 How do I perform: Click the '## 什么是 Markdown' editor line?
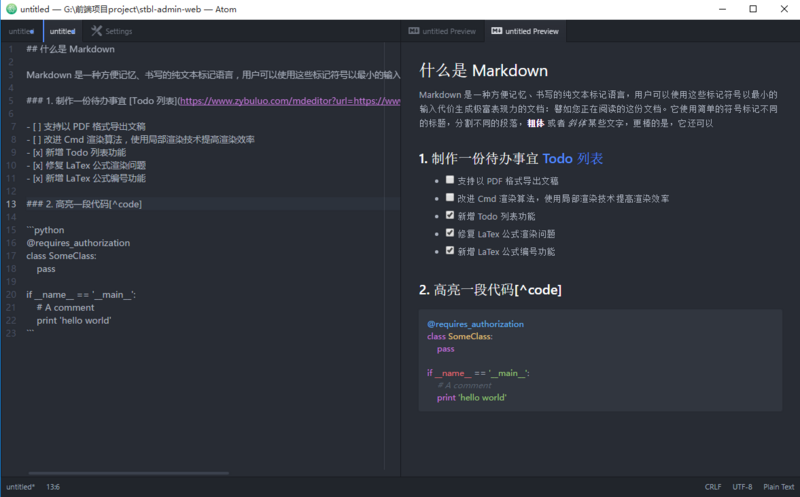click(x=70, y=49)
